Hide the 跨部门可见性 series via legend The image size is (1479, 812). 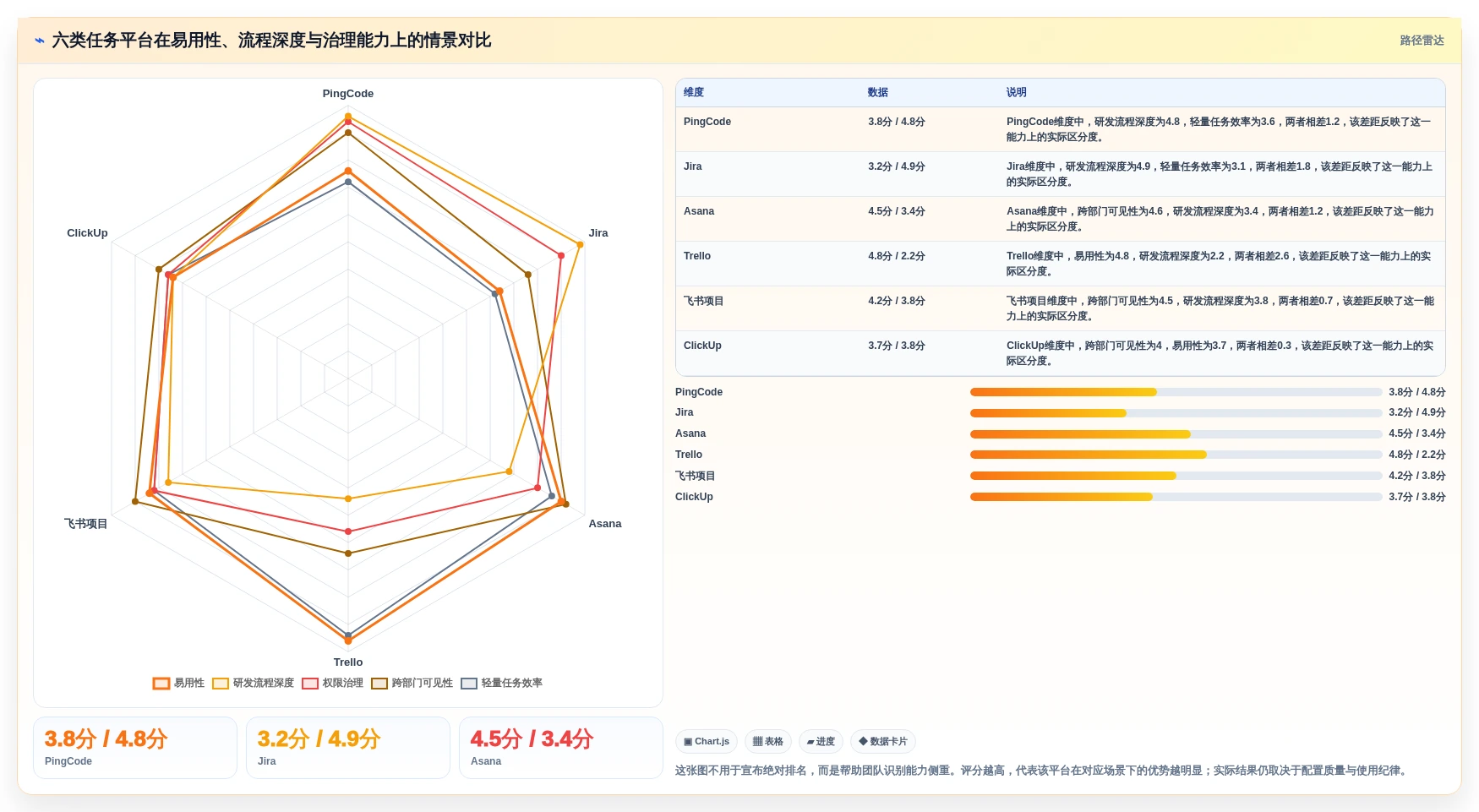coord(412,684)
